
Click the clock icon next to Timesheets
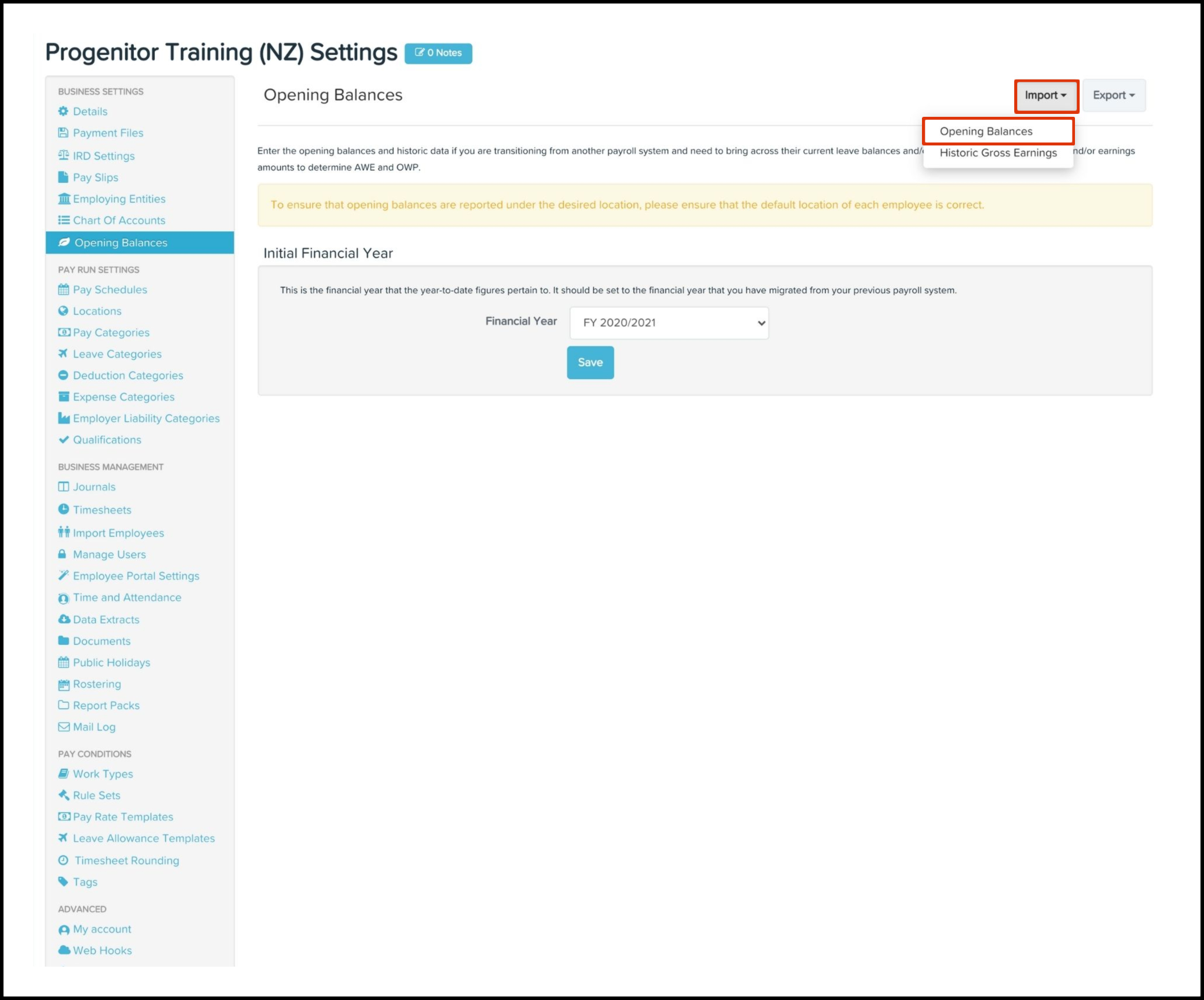63,509
